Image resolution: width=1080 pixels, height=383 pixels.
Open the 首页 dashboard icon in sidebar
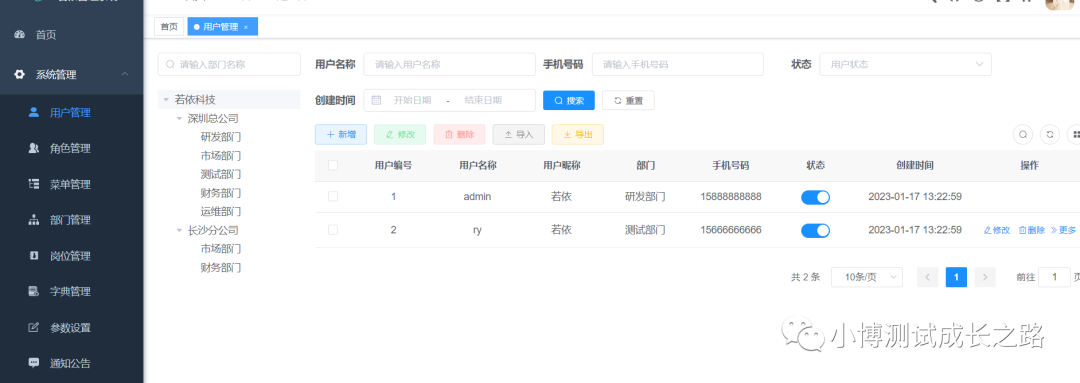19,34
